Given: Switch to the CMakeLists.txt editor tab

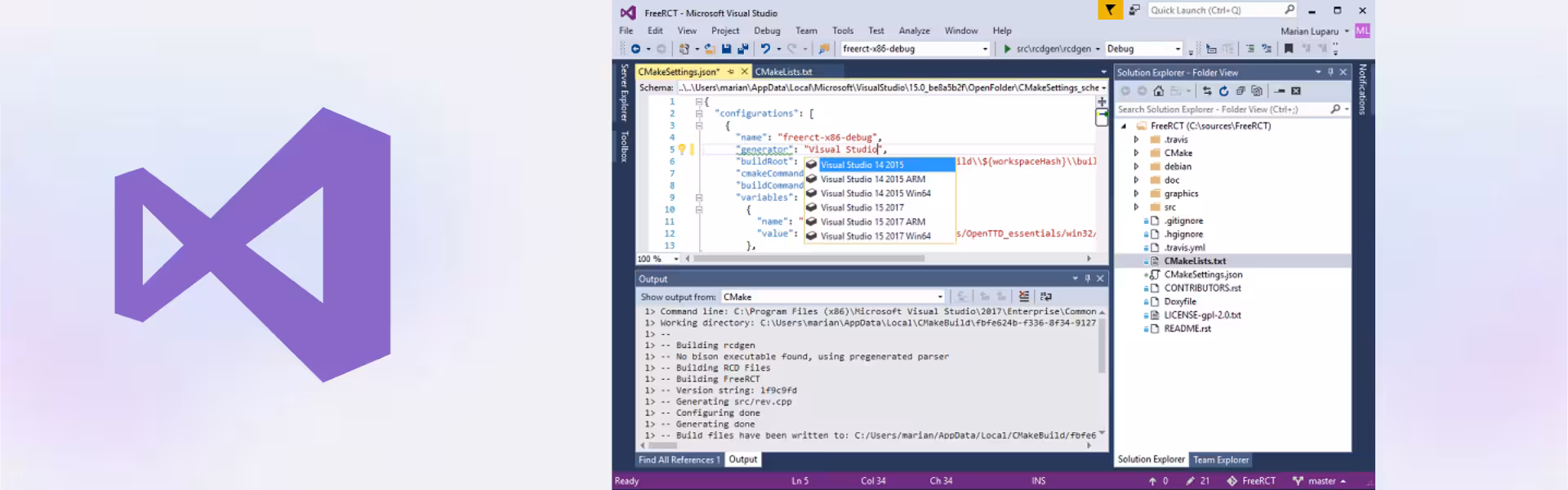Looking at the screenshot, I should 783,72.
